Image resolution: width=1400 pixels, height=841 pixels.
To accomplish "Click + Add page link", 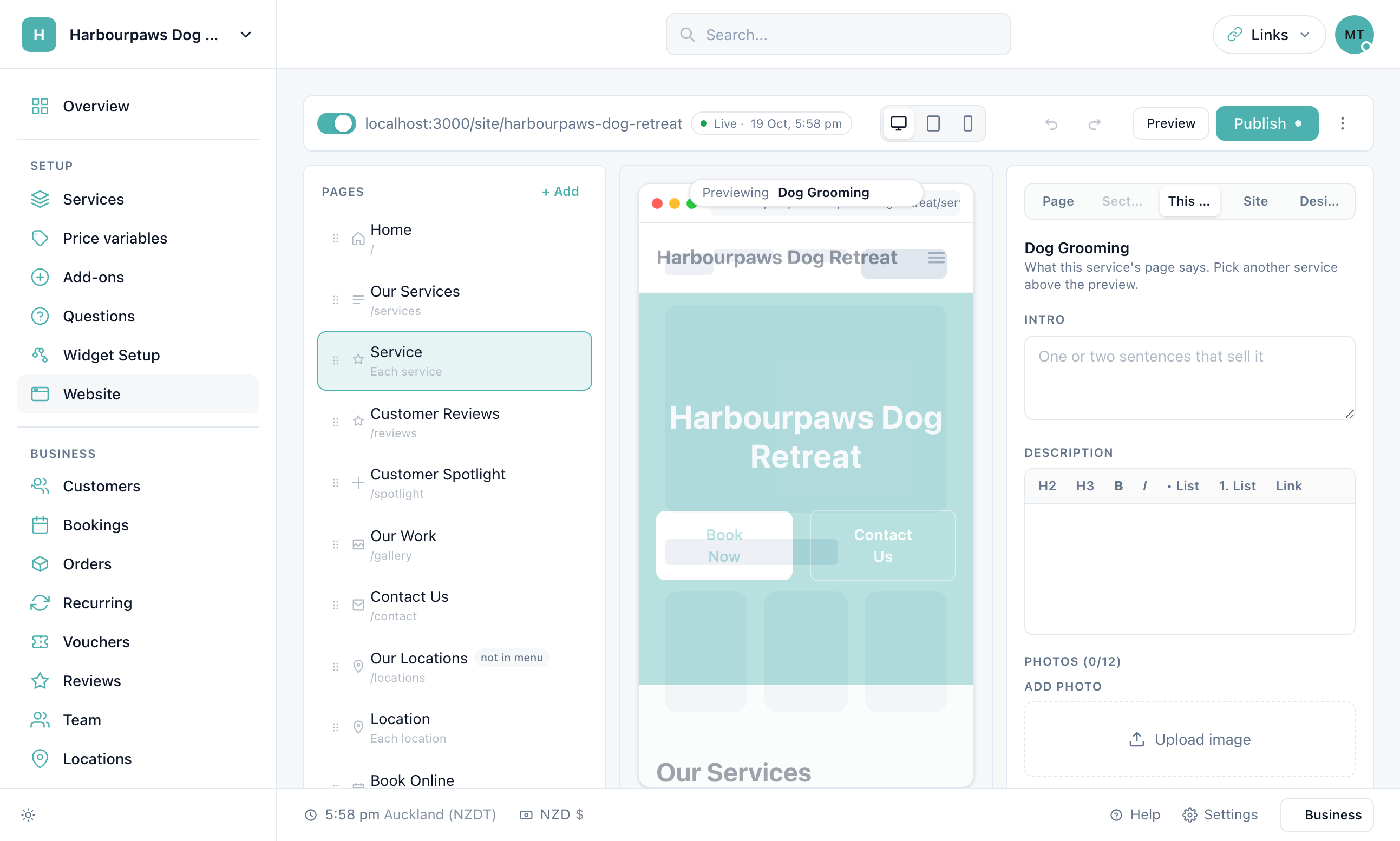I will (560, 192).
